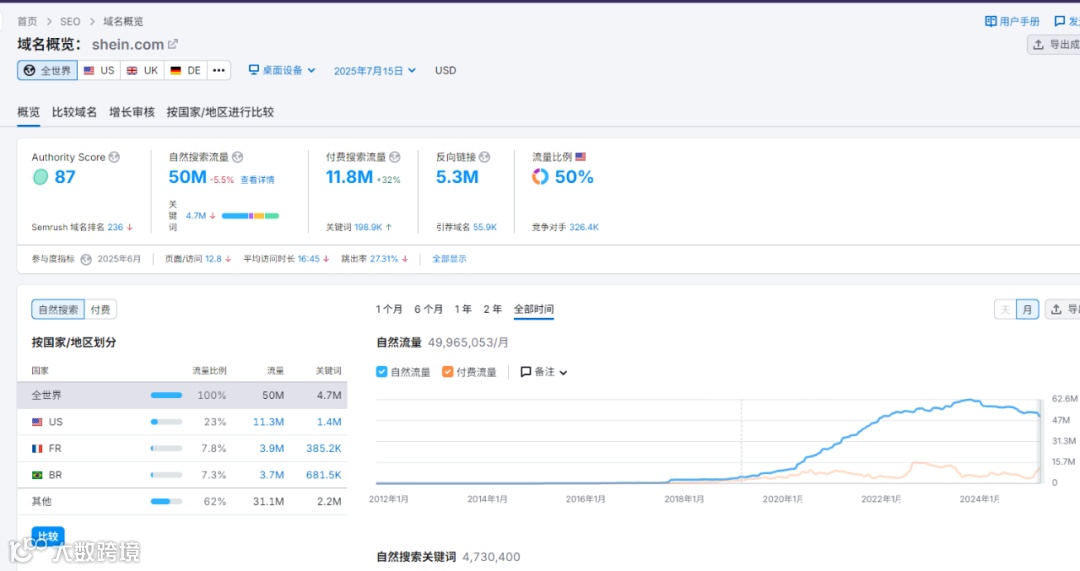Select 1年 time range
The height and width of the screenshot is (571, 1080).
463,309
